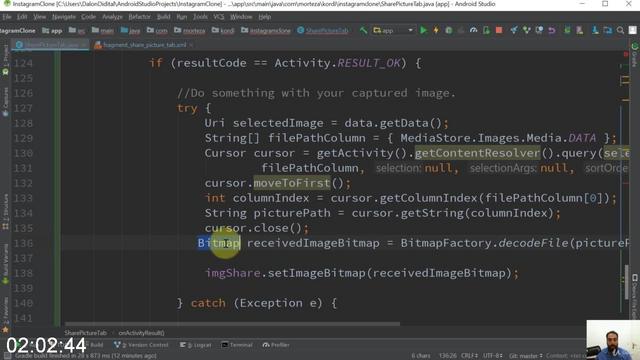This screenshot has width=640, height=360.
Task: Open the Profiler tool window
Action: click(x=276, y=345)
